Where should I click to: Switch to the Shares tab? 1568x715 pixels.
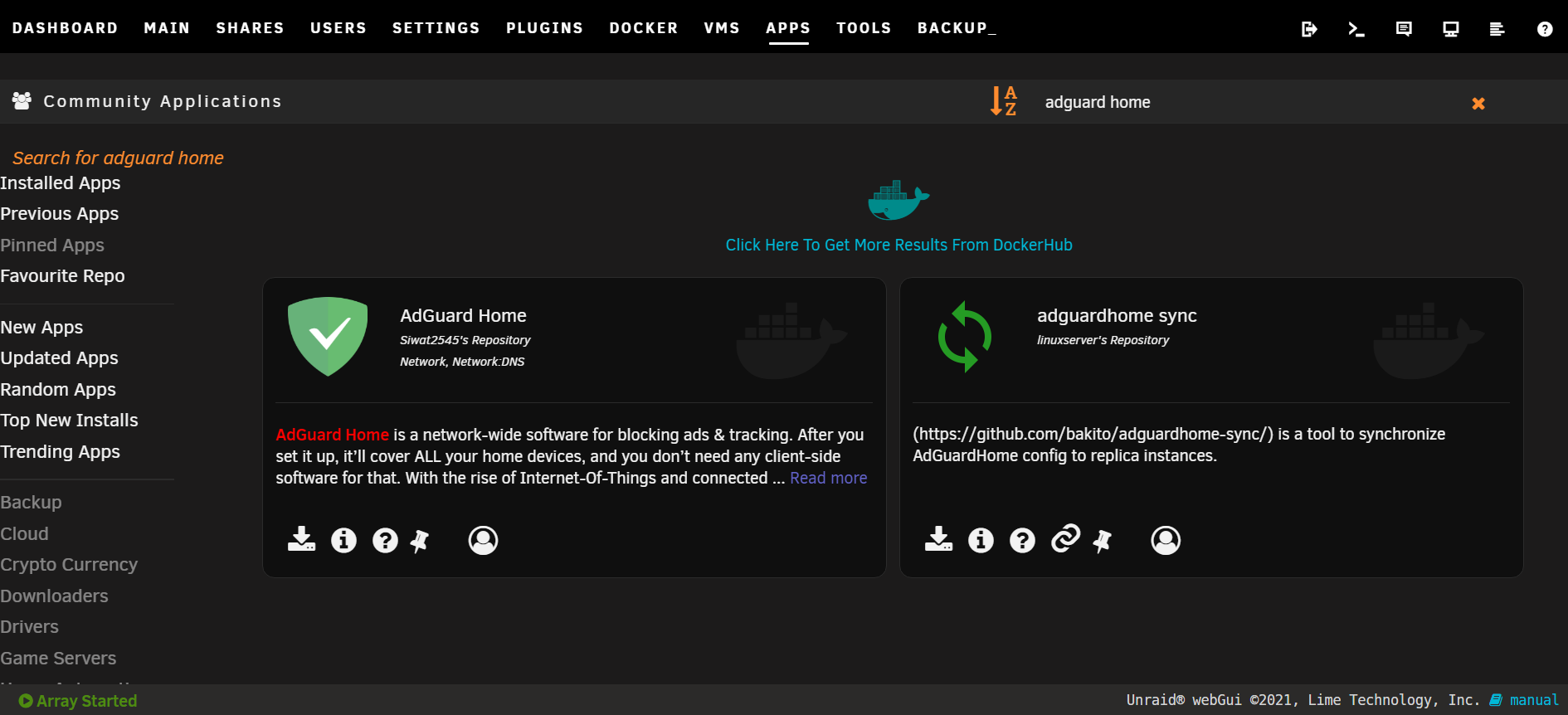tap(250, 28)
